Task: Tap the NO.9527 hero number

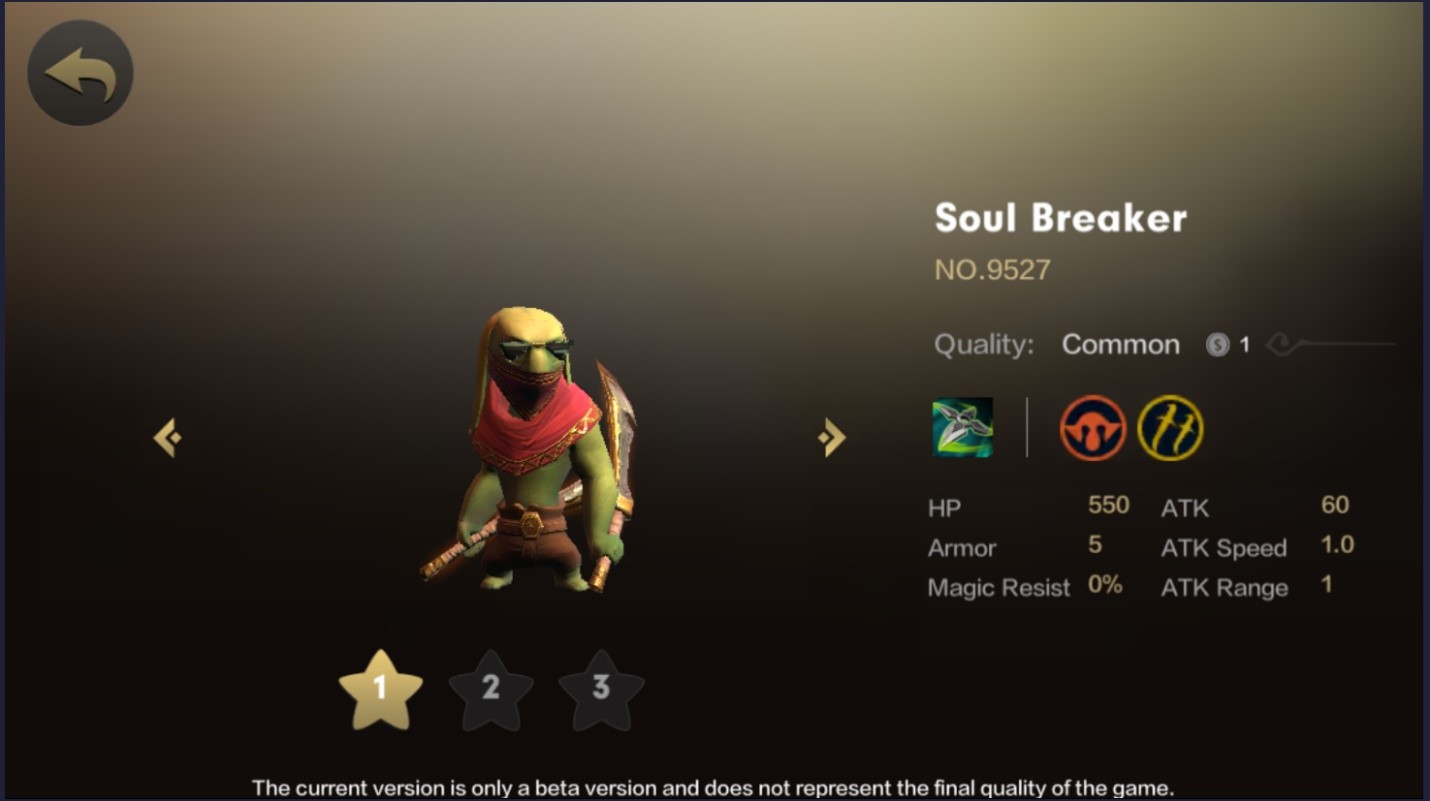Action: [992, 270]
